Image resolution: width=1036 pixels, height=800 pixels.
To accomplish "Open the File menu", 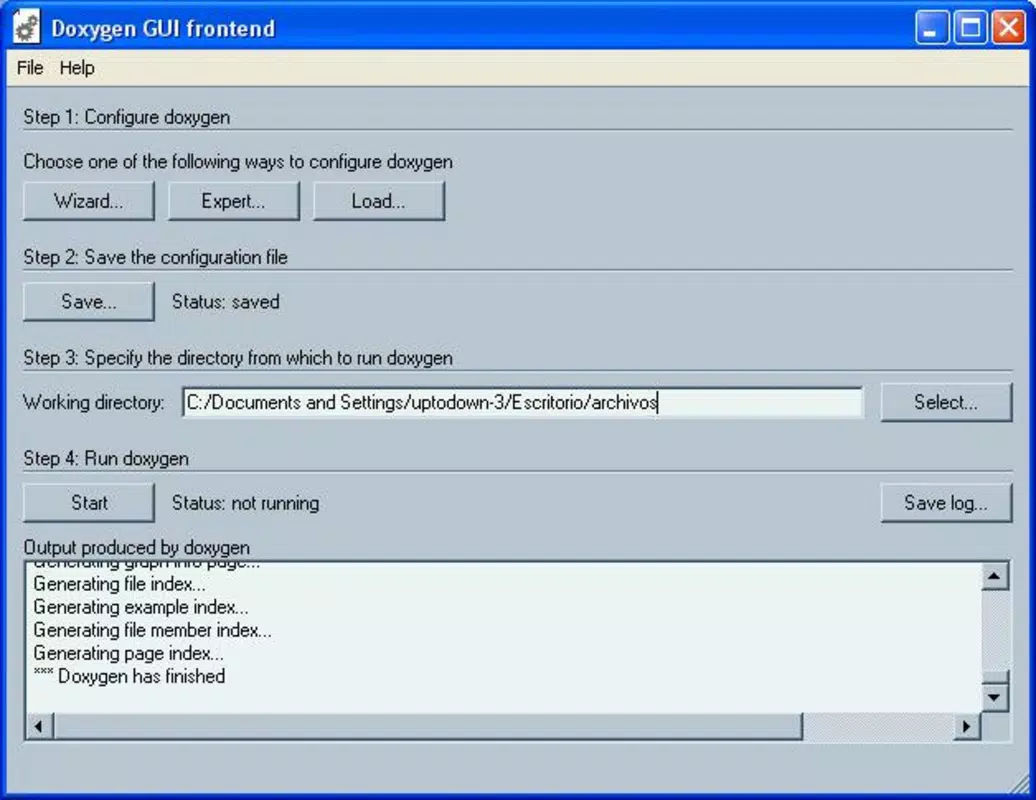I will 30,68.
